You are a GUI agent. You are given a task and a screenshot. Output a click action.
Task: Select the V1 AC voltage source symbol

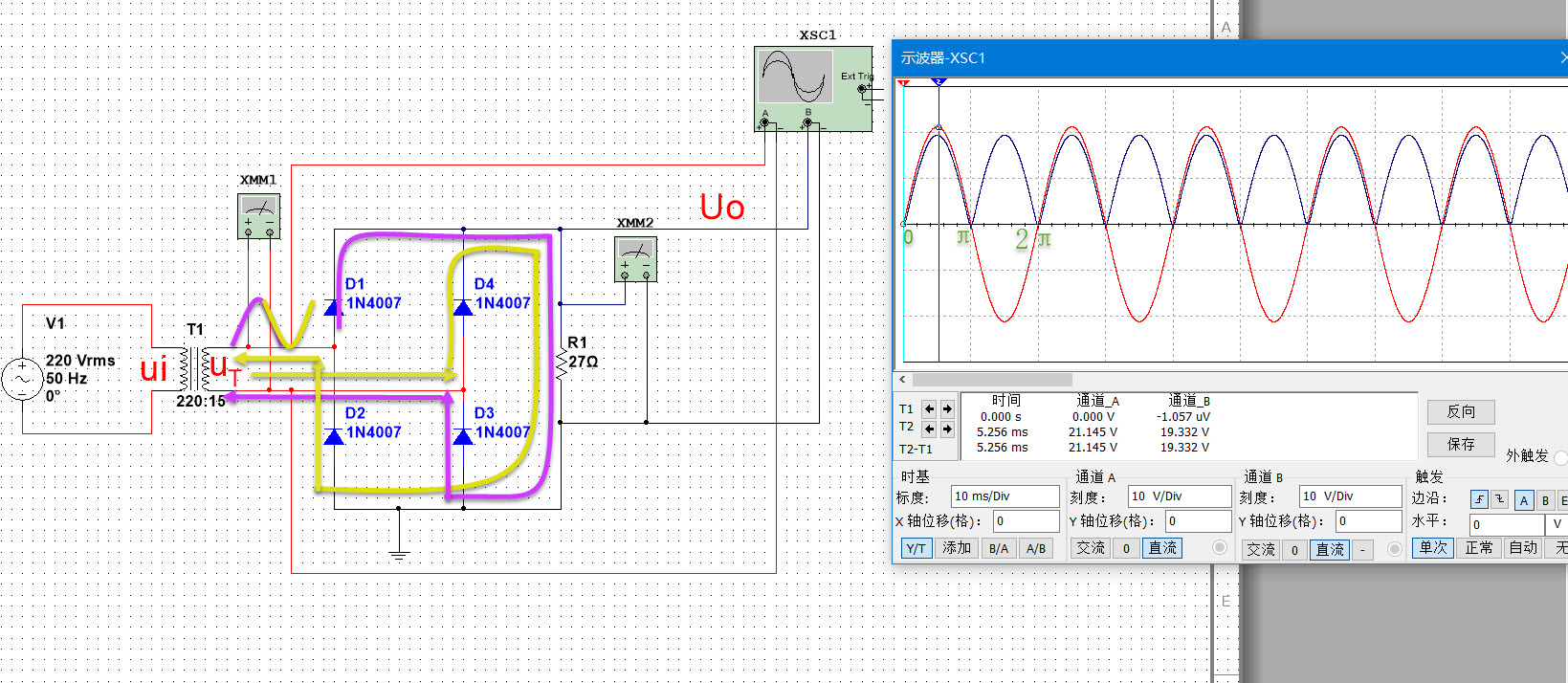(x=22, y=379)
